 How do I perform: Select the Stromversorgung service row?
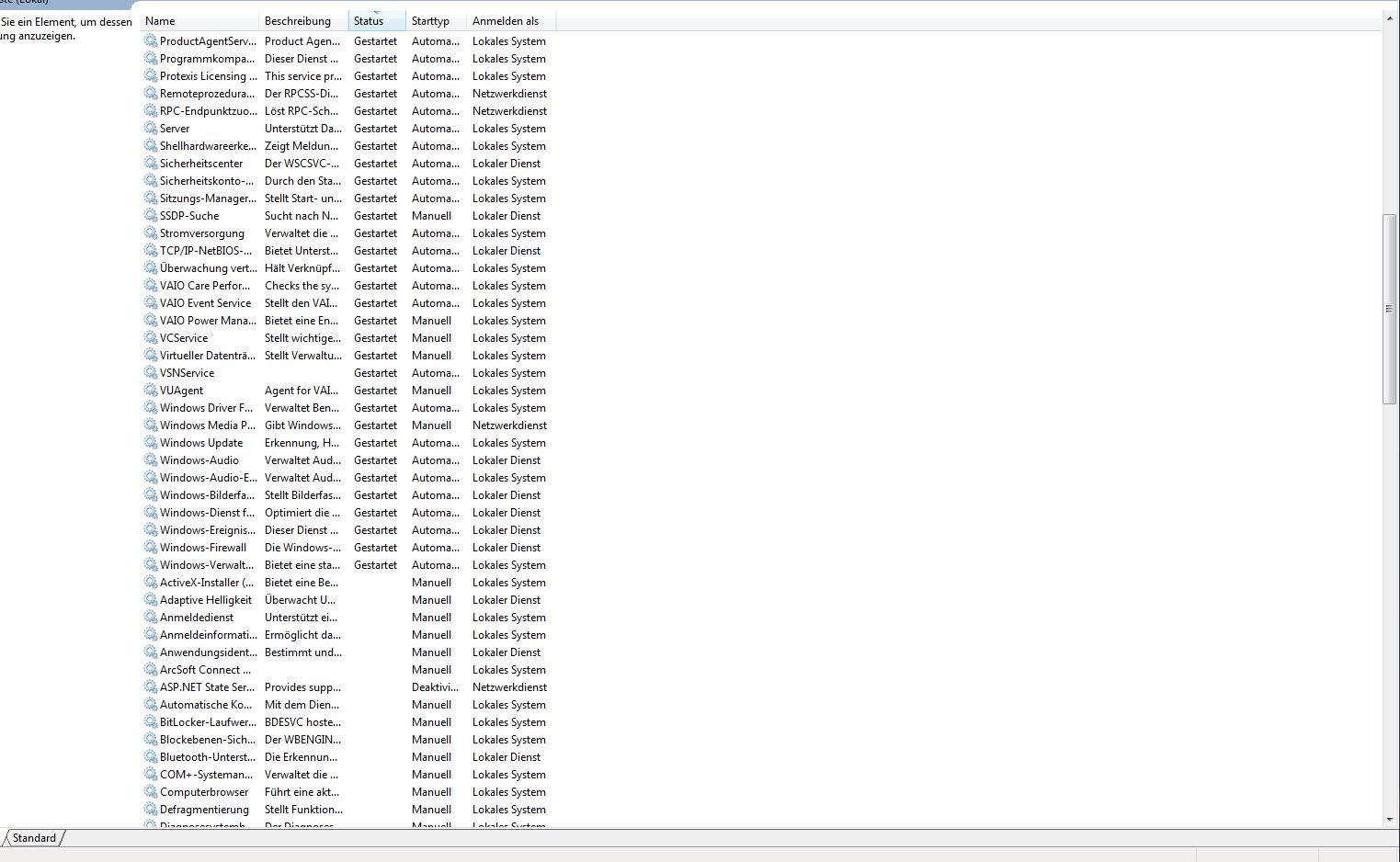click(x=202, y=233)
